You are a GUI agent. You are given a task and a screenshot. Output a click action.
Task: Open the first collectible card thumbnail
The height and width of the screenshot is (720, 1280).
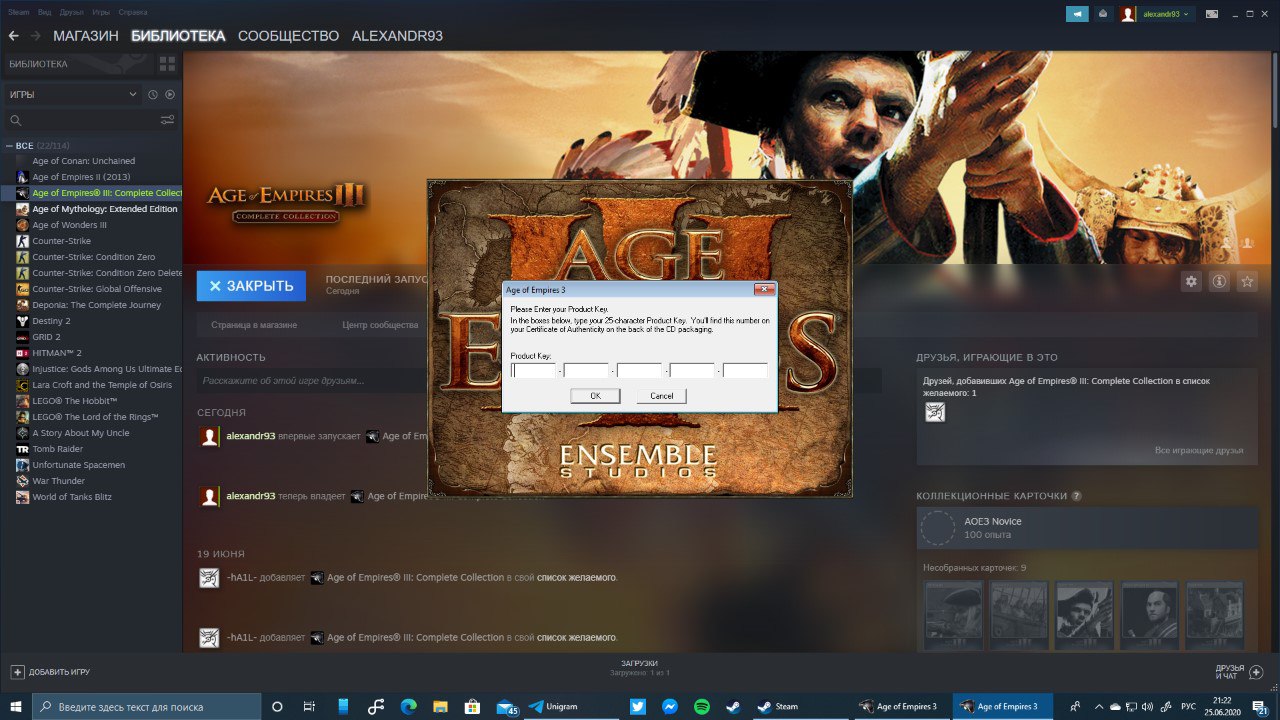pyautogui.click(x=953, y=615)
